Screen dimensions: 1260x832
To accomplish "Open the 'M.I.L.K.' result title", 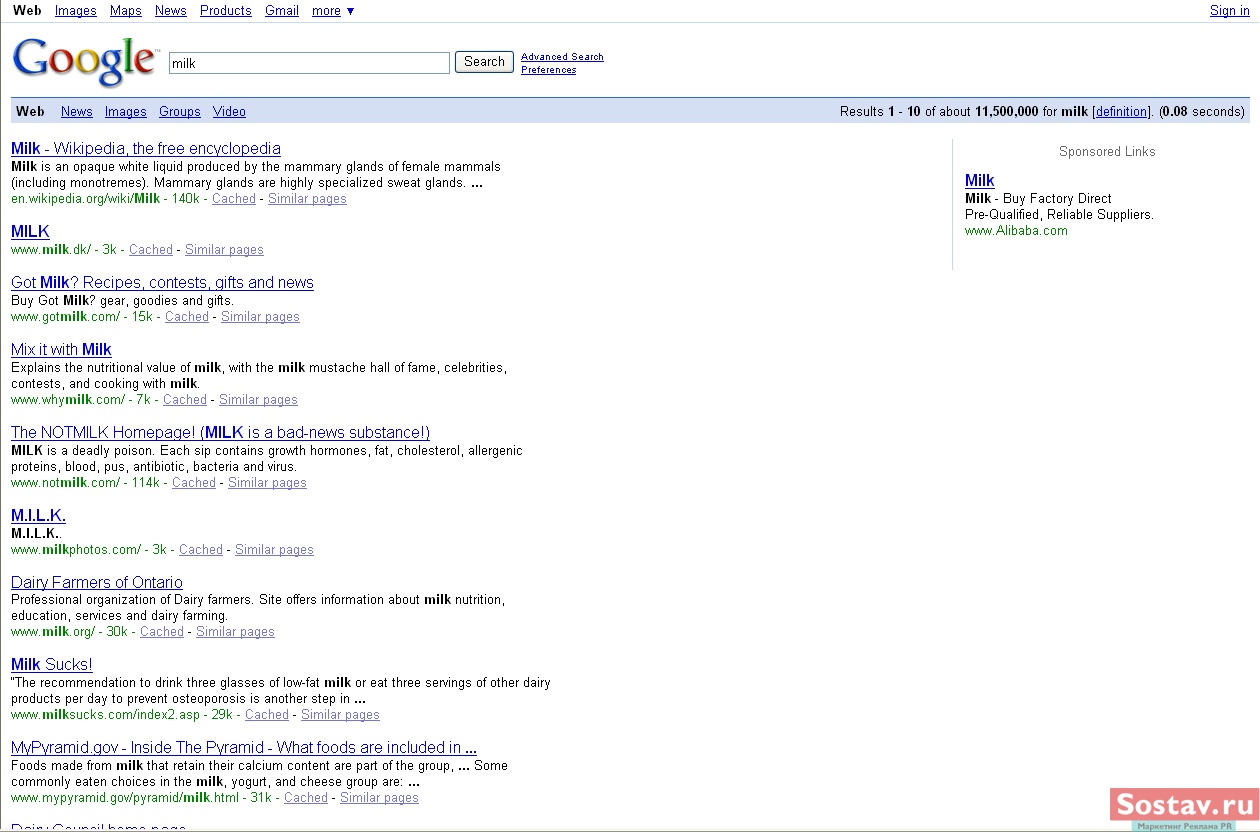I will pos(38,516).
